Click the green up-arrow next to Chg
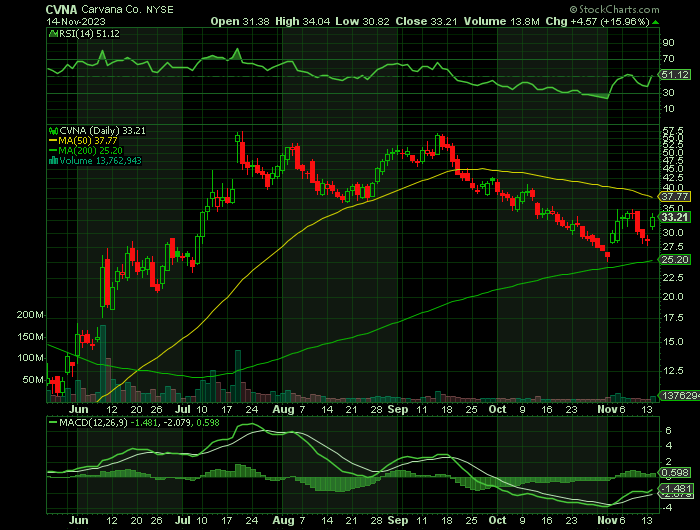Viewport: 700px width, 530px height. [x=655, y=22]
